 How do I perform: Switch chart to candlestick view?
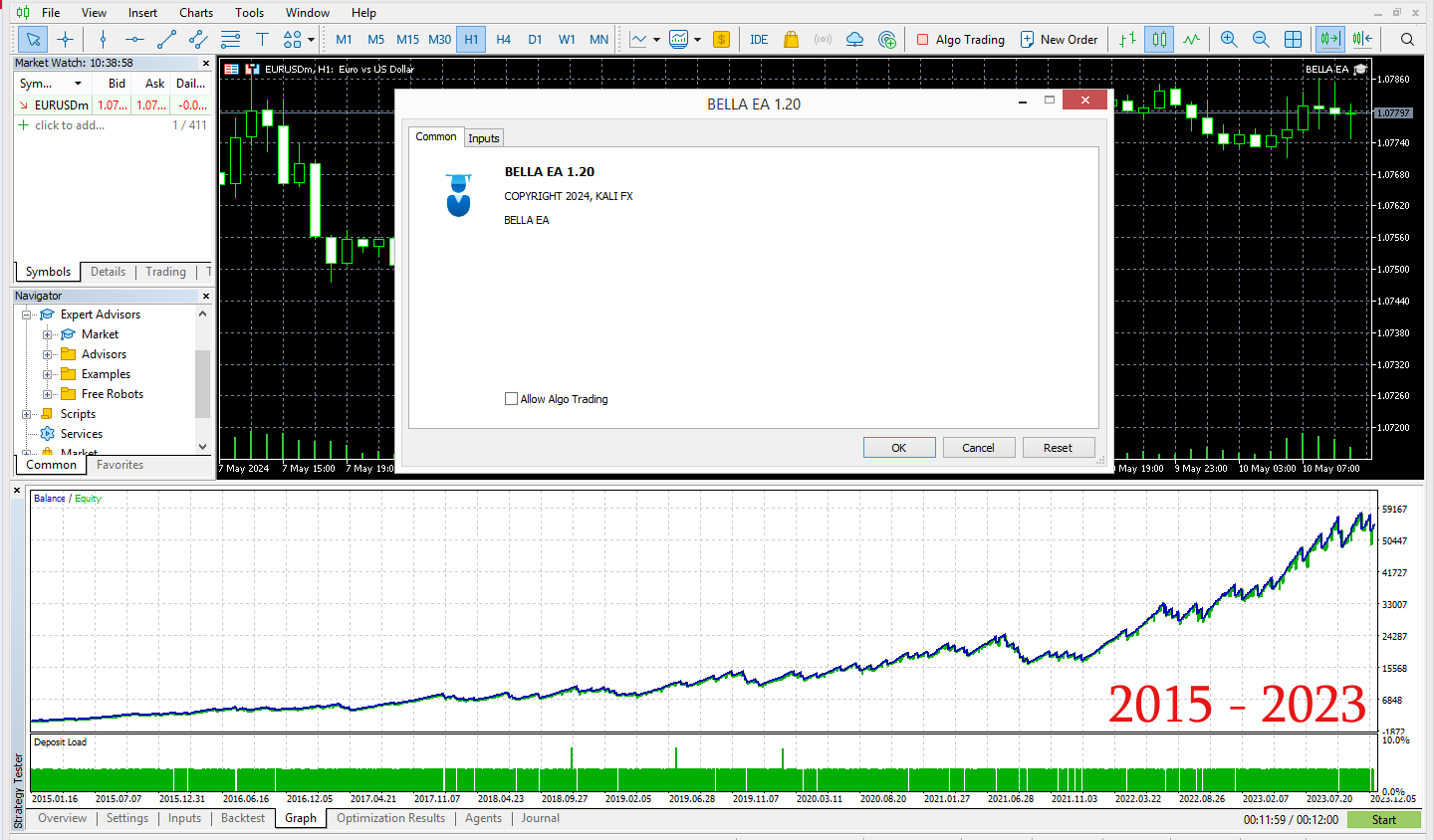coord(1159,40)
